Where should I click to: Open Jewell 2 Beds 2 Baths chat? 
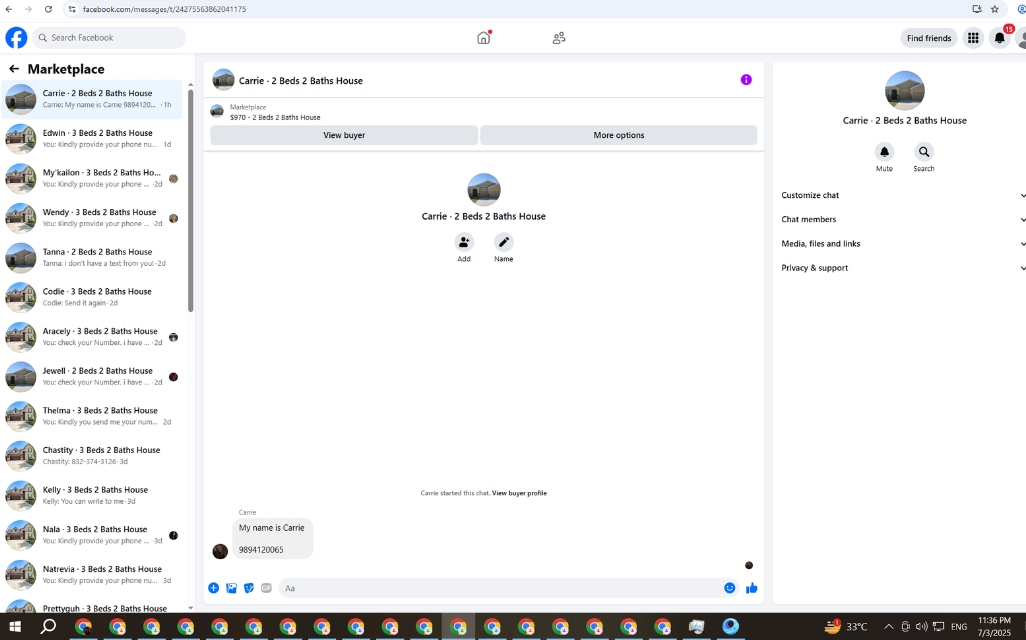pos(92,376)
